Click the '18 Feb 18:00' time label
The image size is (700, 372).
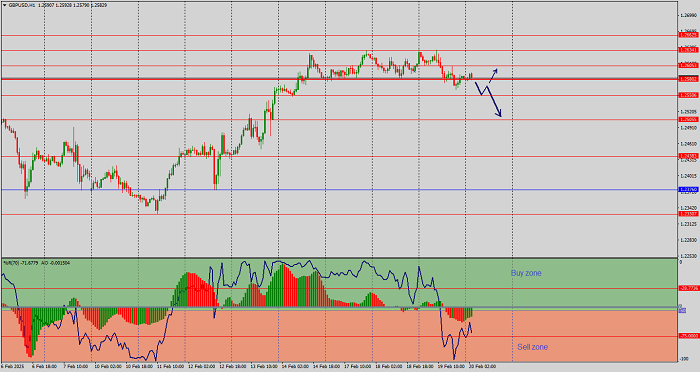click(x=420, y=367)
